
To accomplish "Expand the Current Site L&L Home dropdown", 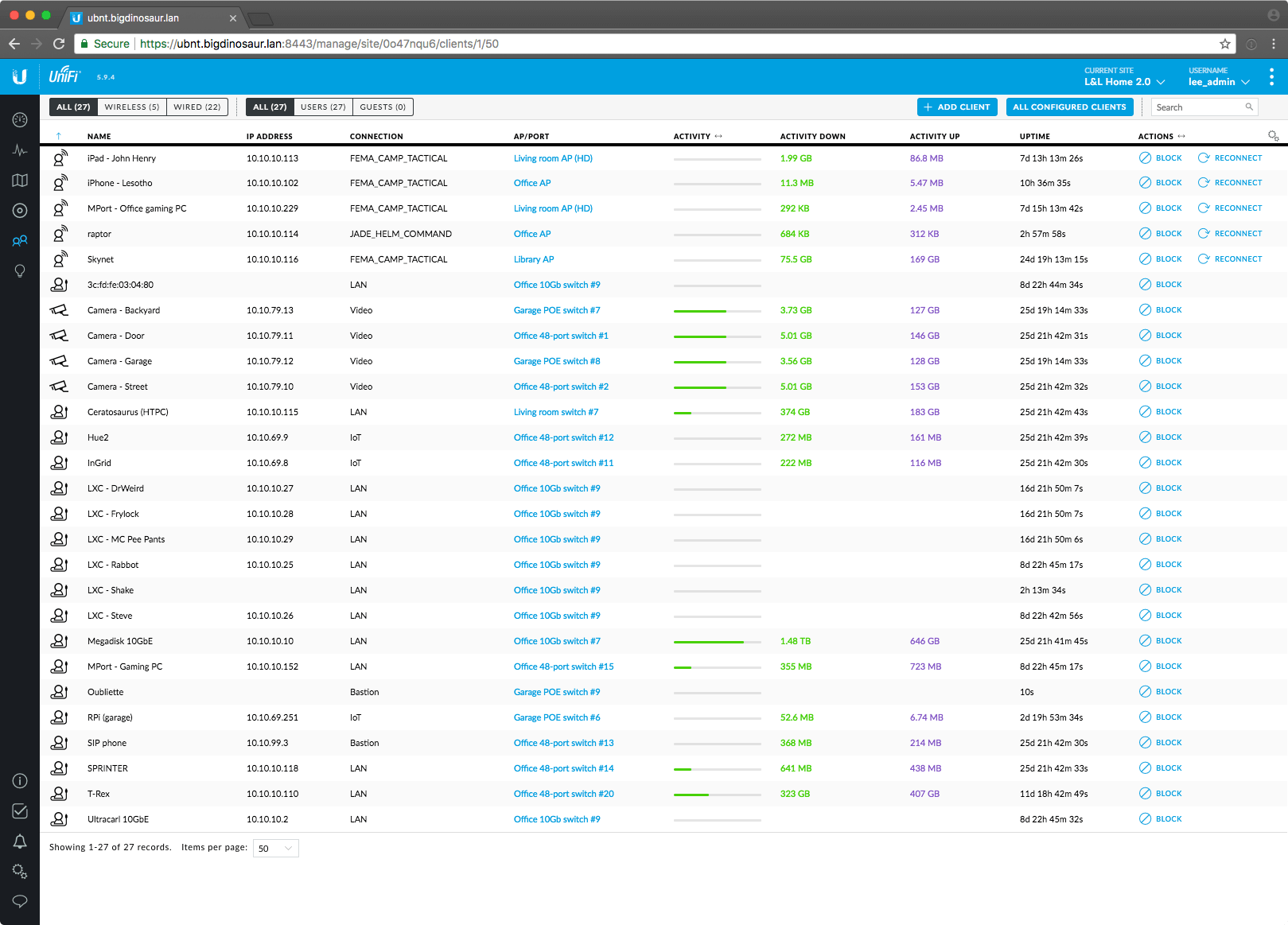I will click(1124, 82).
